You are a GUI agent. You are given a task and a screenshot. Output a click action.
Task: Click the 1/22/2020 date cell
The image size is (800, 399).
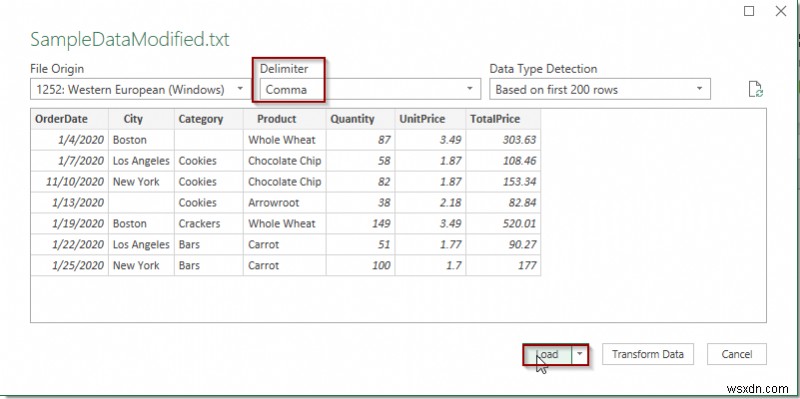pos(69,244)
